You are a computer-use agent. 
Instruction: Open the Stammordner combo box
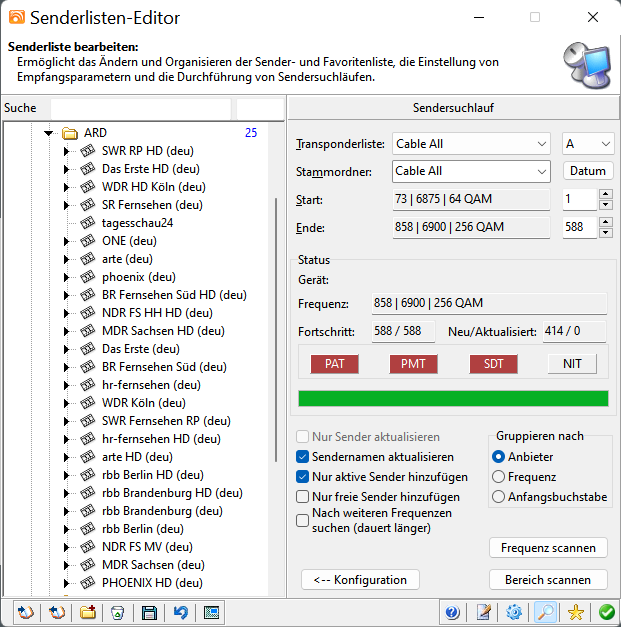pos(471,171)
